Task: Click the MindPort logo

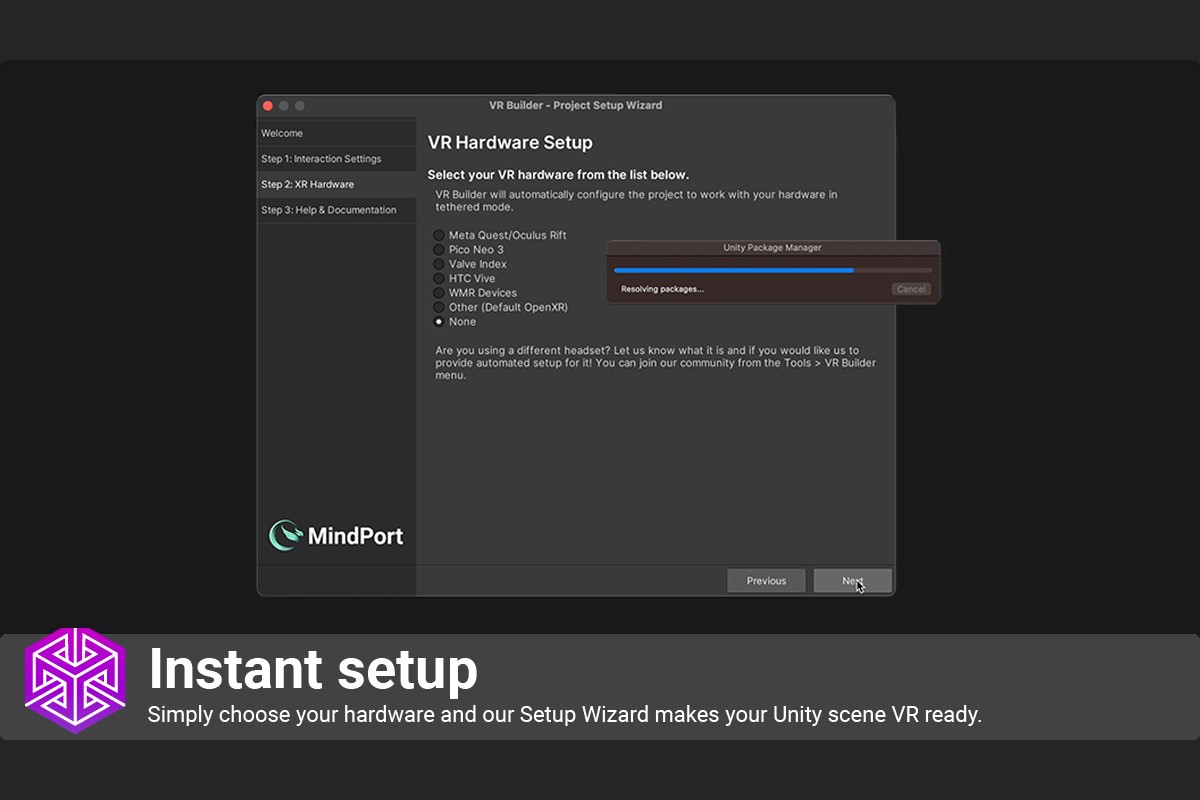Action: coord(336,536)
